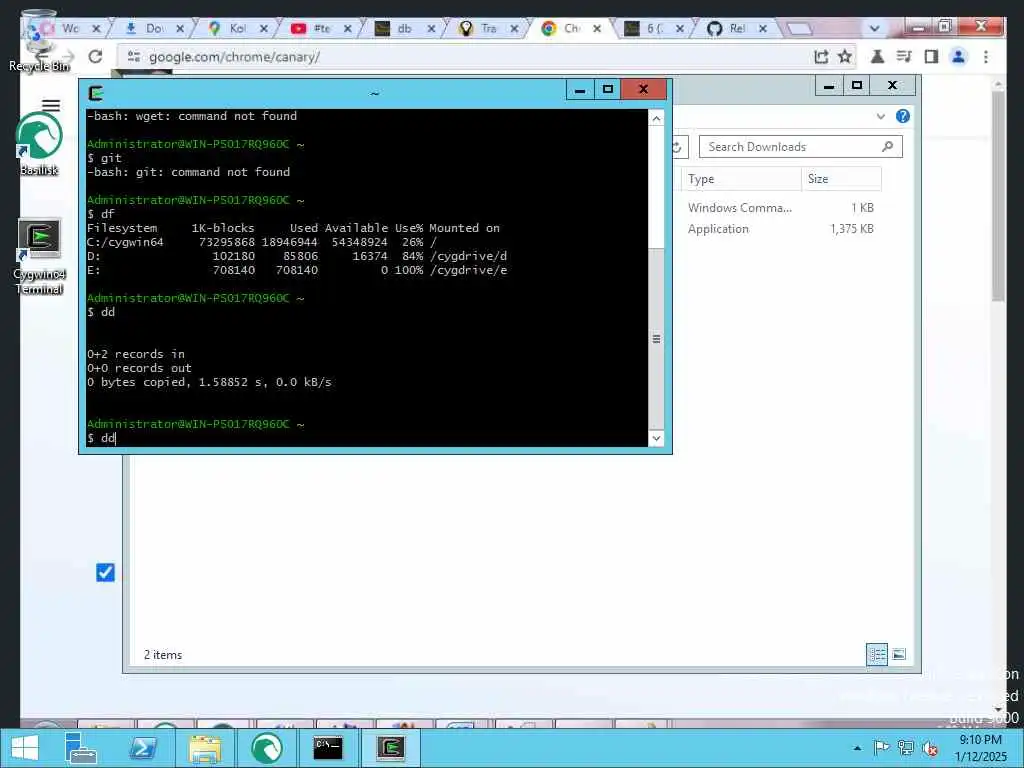Click the search magnifier in Search Downloads
1024x768 pixels.
pyautogui.click(x=887, y=147)
